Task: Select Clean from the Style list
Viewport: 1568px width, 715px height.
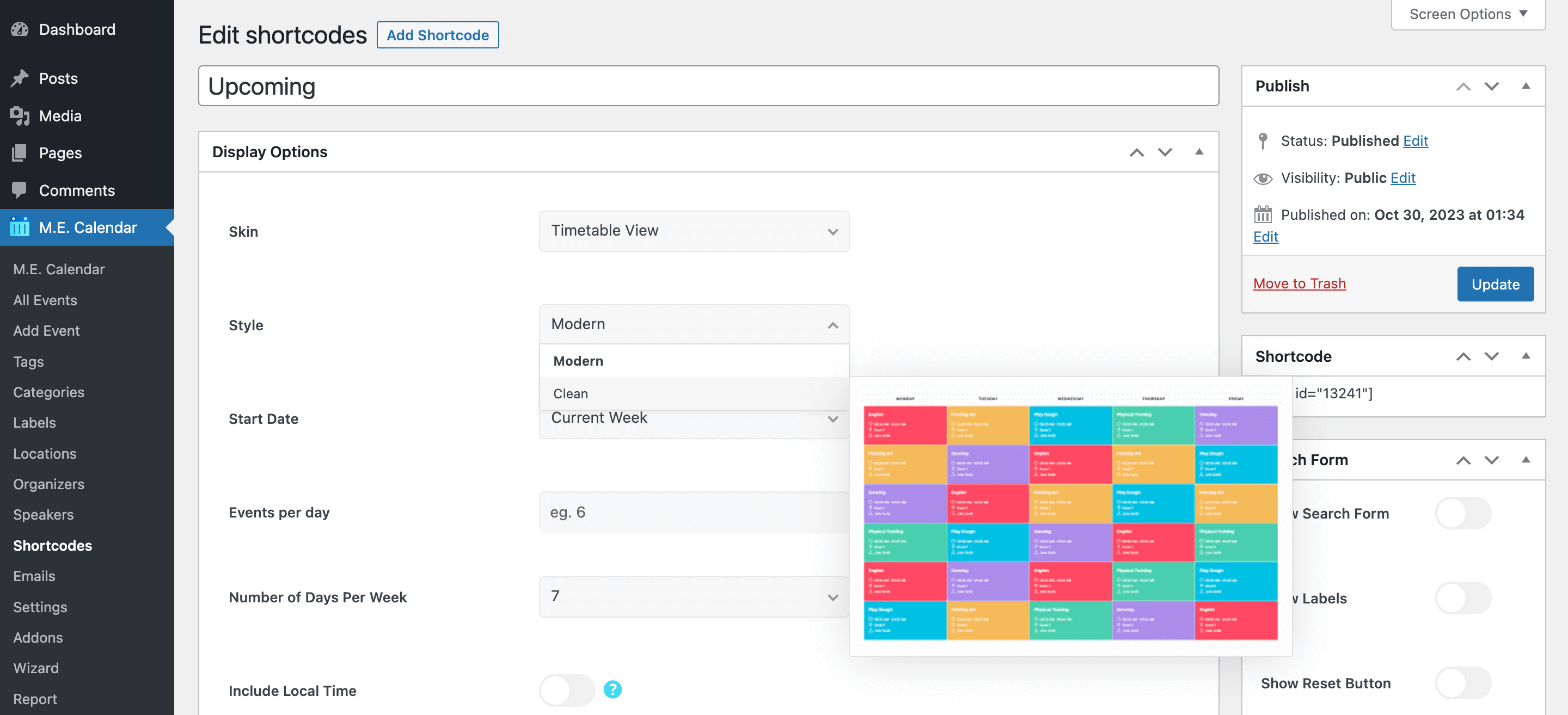Action: coord(571,394)
